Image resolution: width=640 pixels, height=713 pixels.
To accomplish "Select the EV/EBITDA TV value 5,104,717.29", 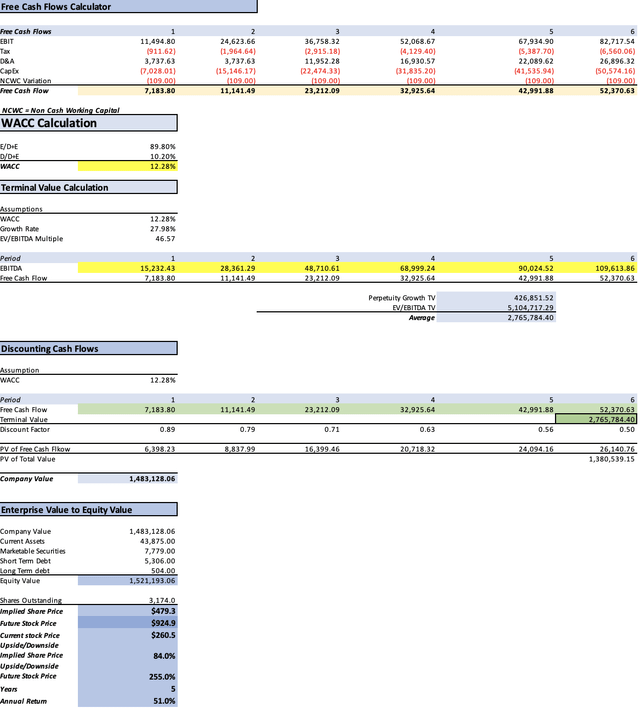I will [x=496, y=308].
